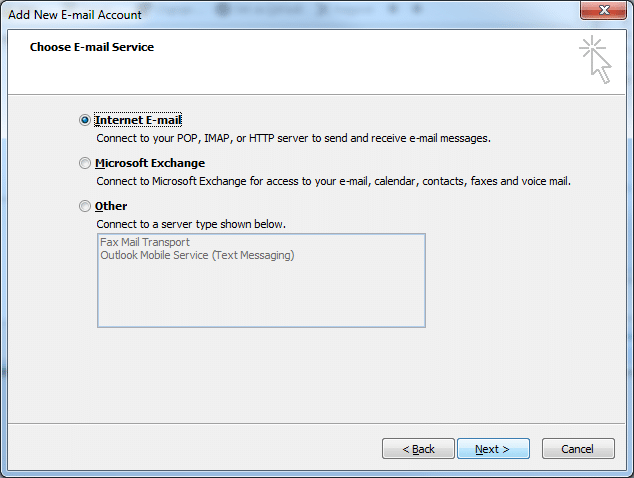Viewport: 634px width, 478px height.
Task: Select the Internet E-mail radio button
Action: (85, 120)
